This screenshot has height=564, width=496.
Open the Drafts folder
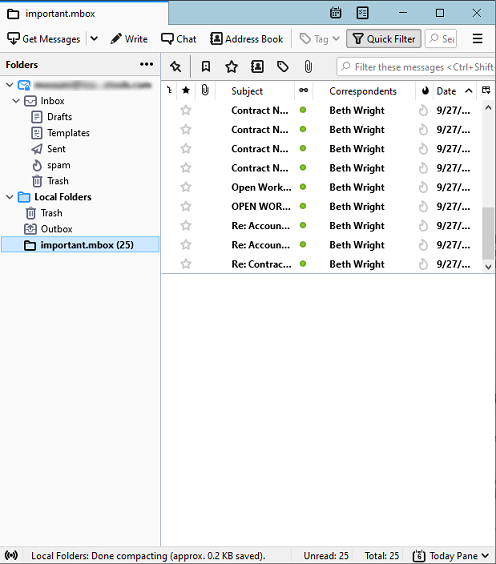pyautogui.click(x=59, y=117)
